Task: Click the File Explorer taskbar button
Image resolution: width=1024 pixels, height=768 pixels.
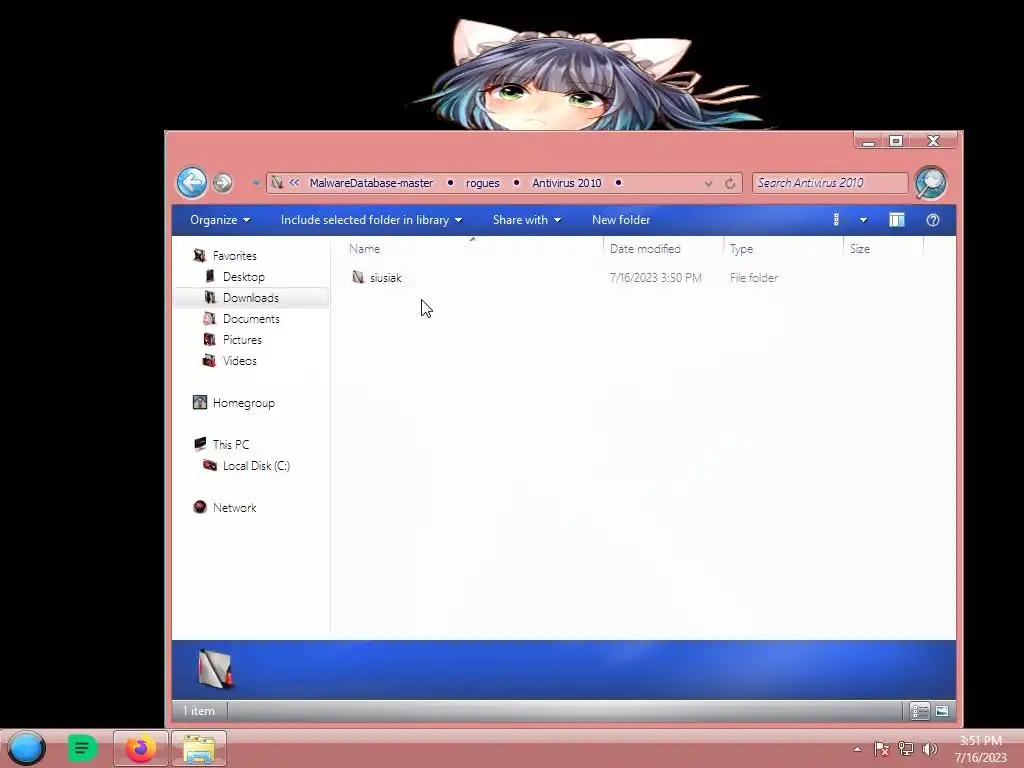Action: 199,748
